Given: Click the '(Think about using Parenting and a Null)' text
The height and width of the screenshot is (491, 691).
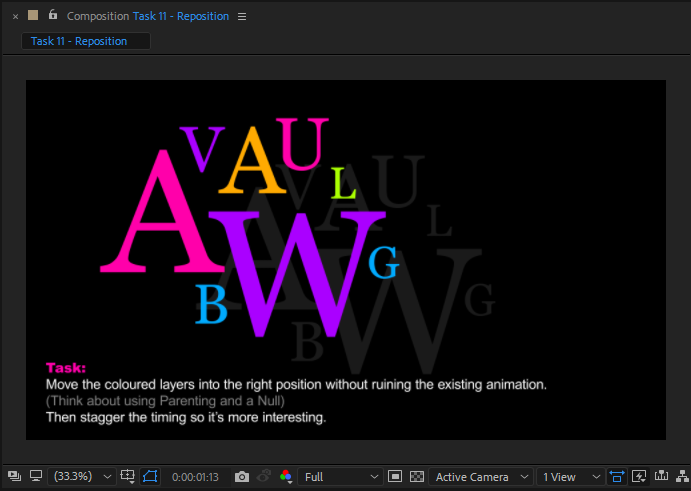Looking at the screenshot, I should pyautogui.click(x=165, y=401).
